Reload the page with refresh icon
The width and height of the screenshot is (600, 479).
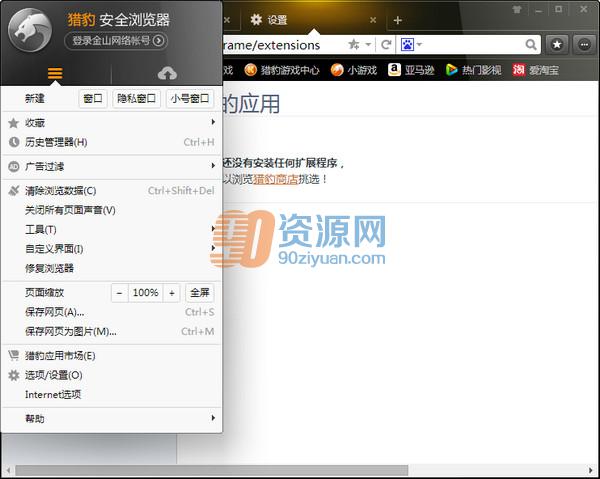tap(386, 45)
